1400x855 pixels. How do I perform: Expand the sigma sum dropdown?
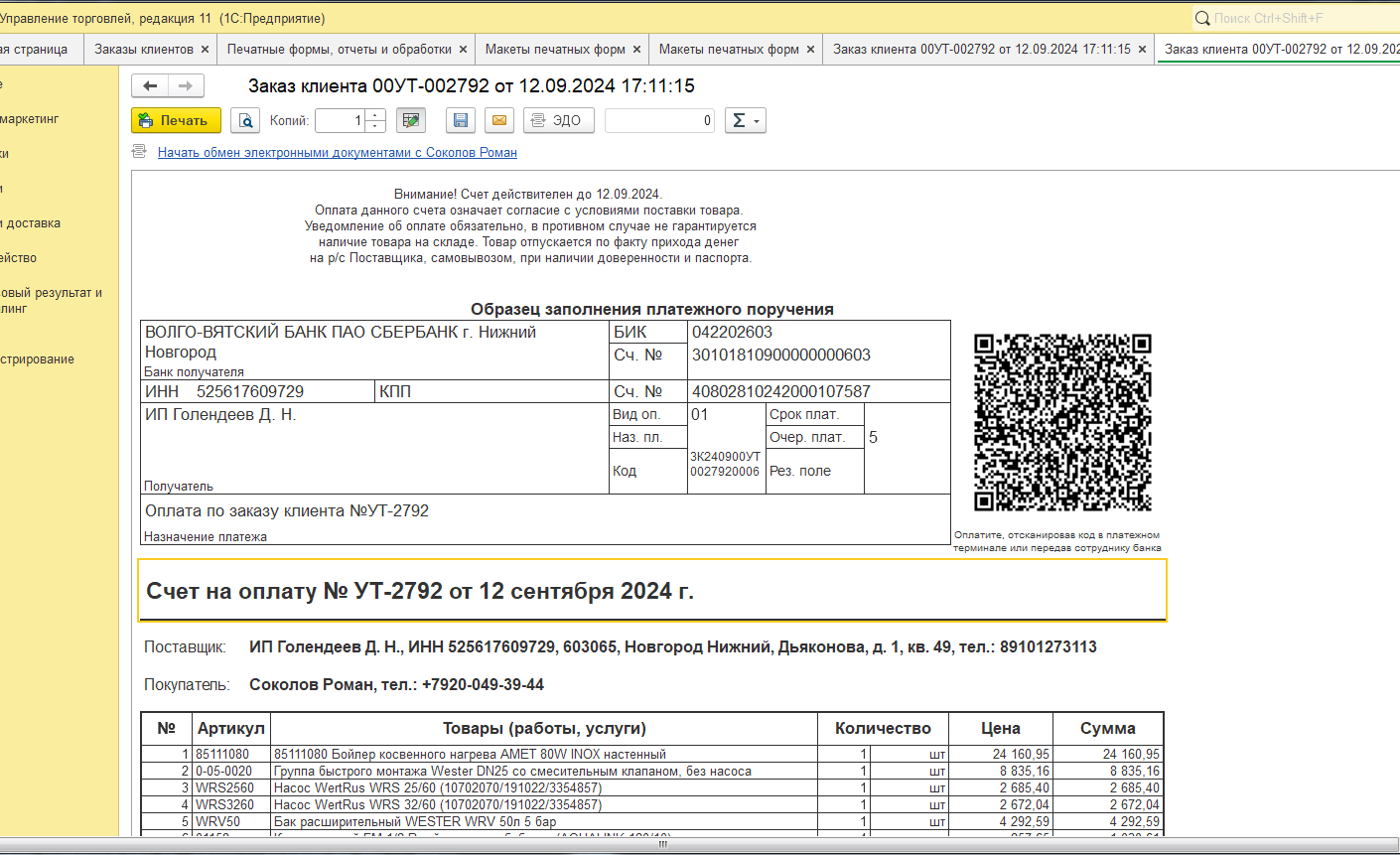click(x=745, y=120)
